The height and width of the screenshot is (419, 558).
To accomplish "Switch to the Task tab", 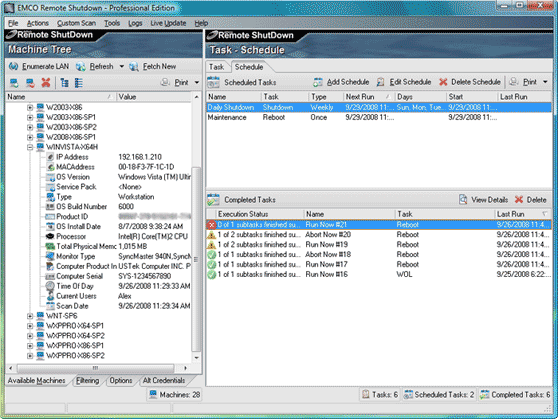I will tap(216, 67).
